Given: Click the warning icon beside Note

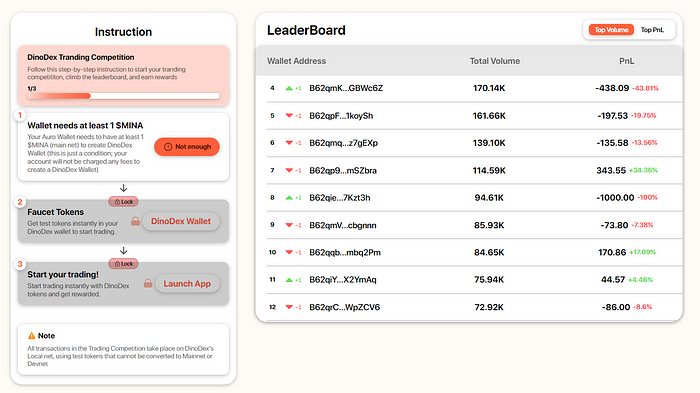Looking at the screenshot, I should click(31, 336).
